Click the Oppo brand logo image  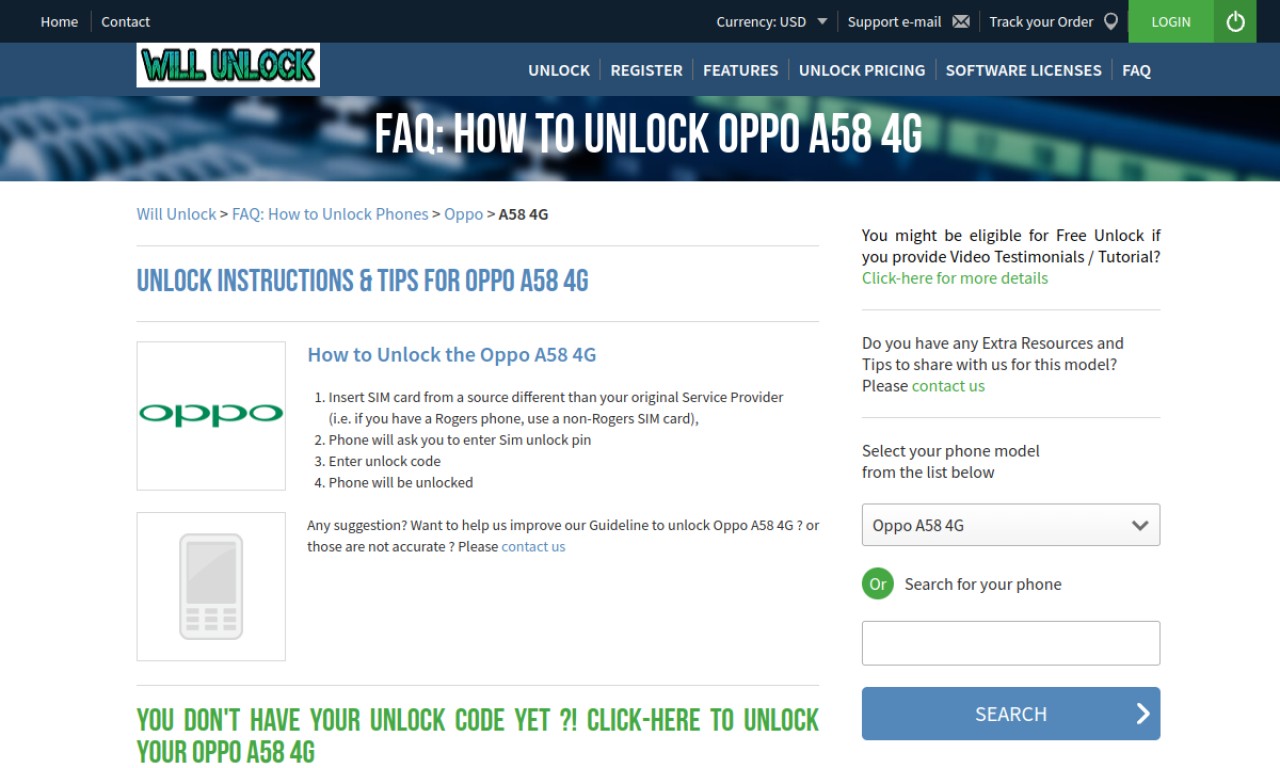click(211, 416)
